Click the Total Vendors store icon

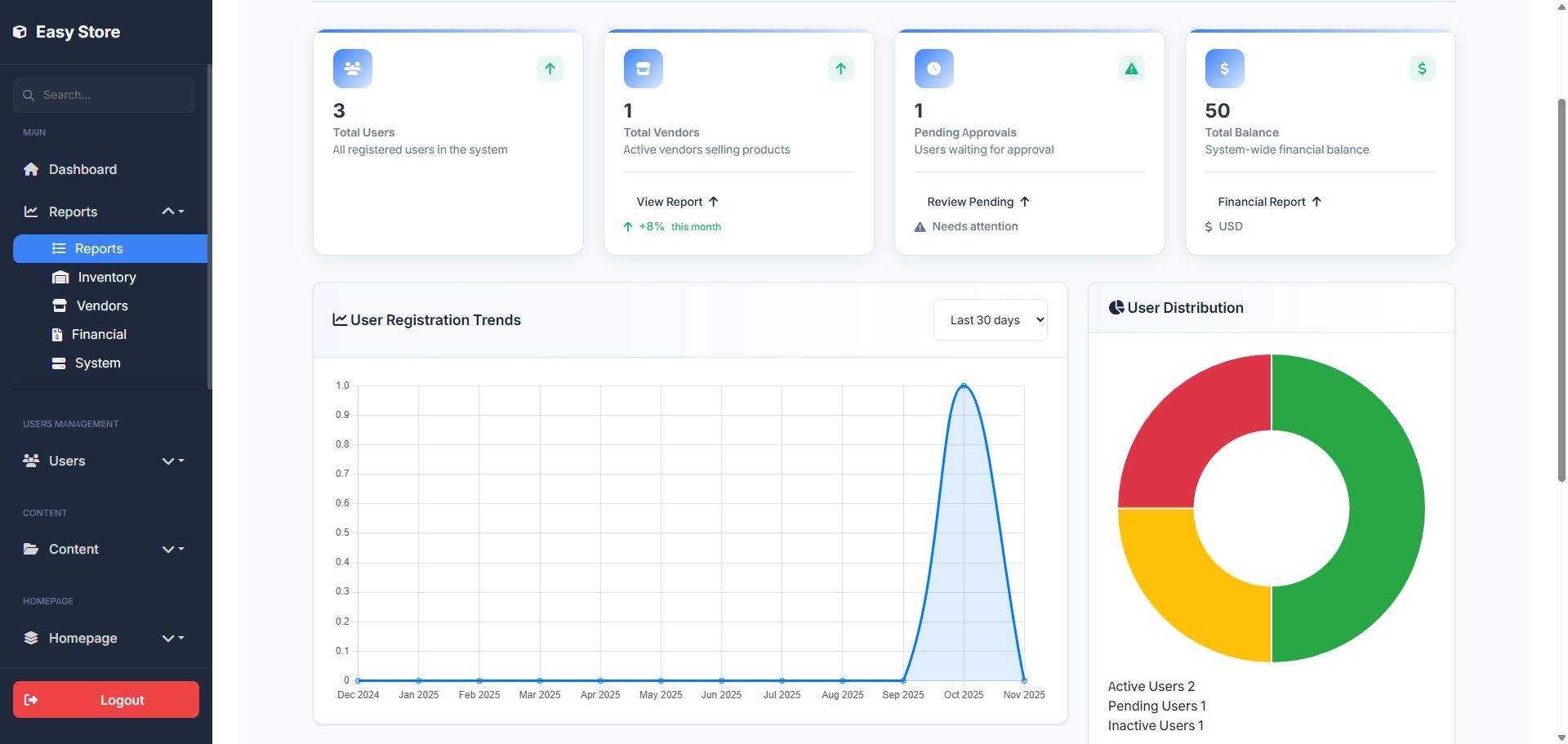click(643, 69)
